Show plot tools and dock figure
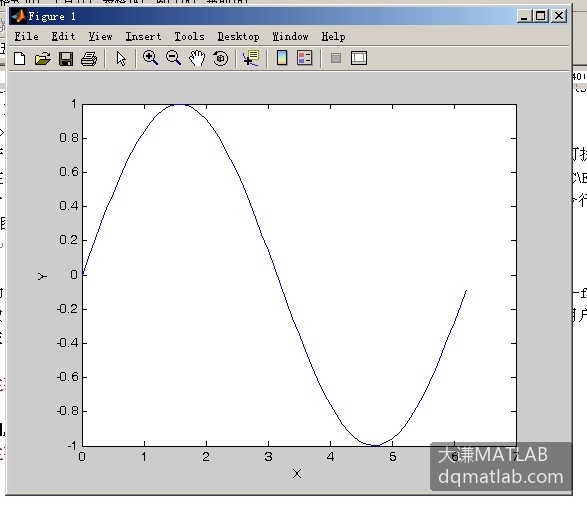 coord(359,58)
